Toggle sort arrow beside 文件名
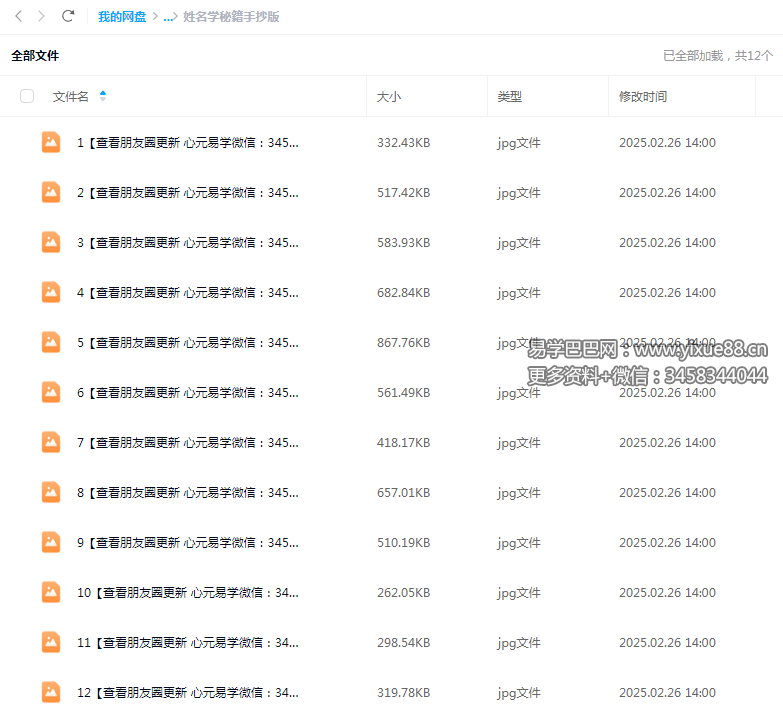The height and width of the screenshot is (724, 783). pyautogui.click(x=103, y=96)
